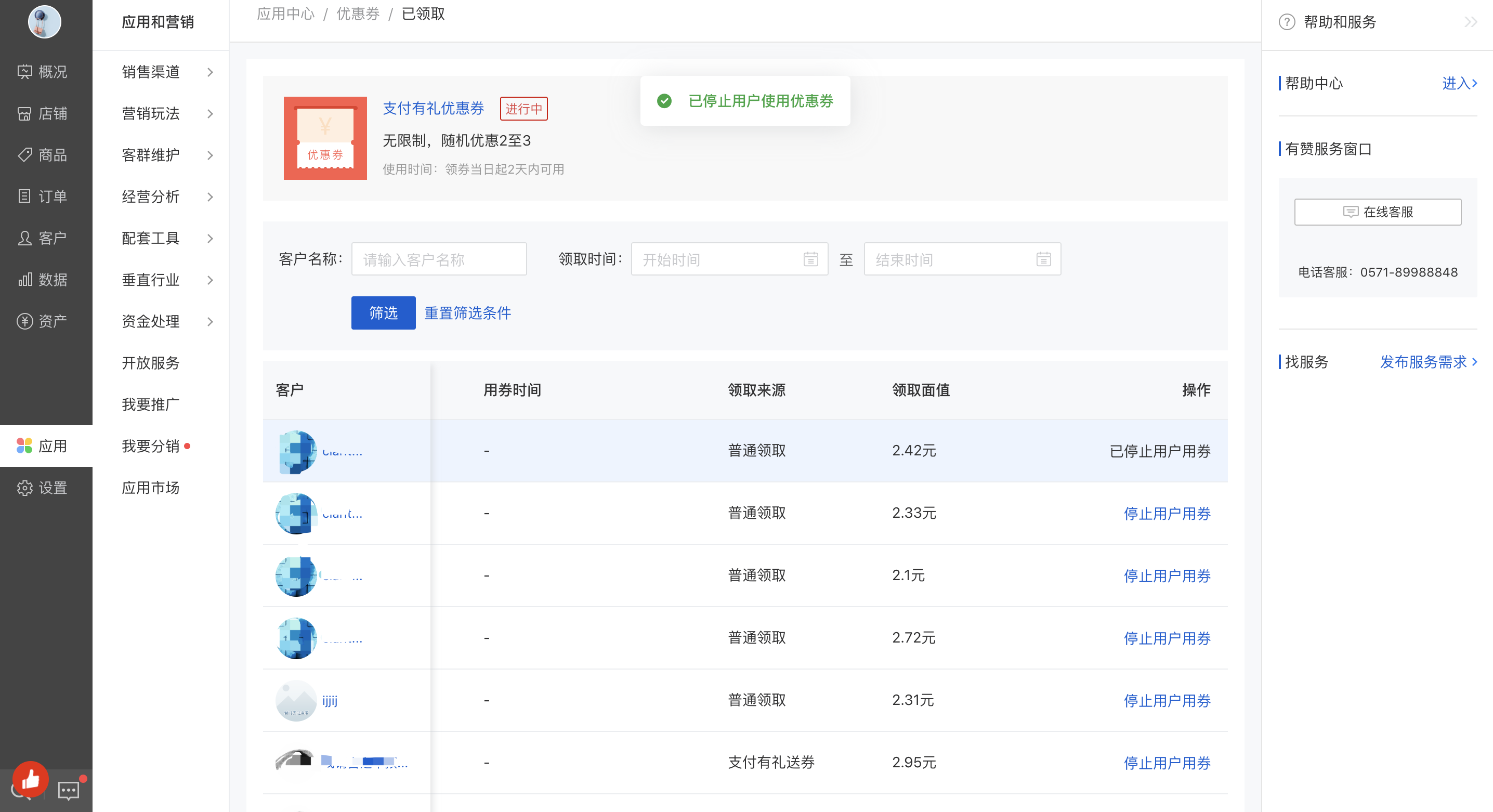
Task: Open the 店铺 shop section icon
Action: point(24,114)
